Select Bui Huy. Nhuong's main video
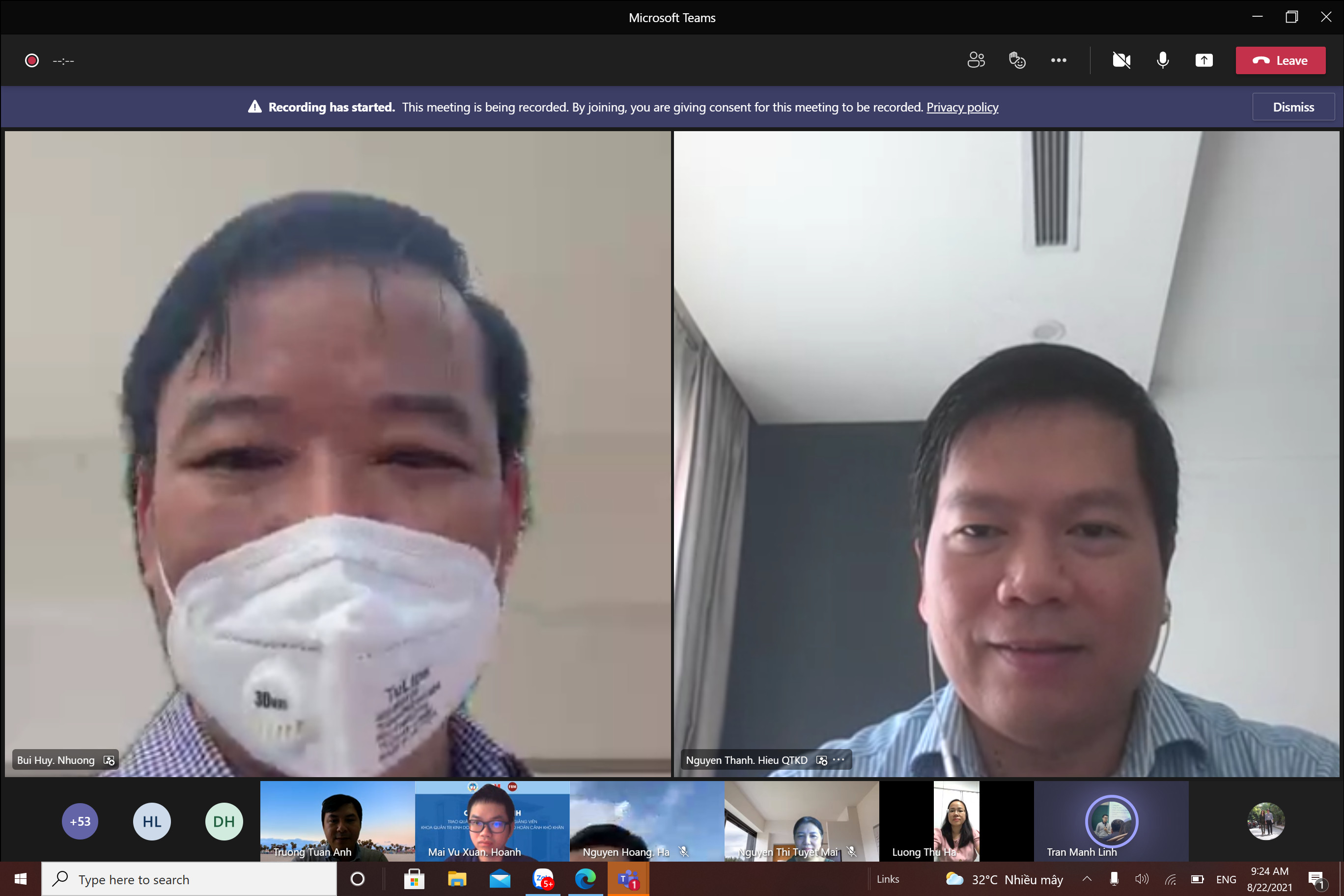The height and width of the screenshot is (896, 1344). coord(337,454)
